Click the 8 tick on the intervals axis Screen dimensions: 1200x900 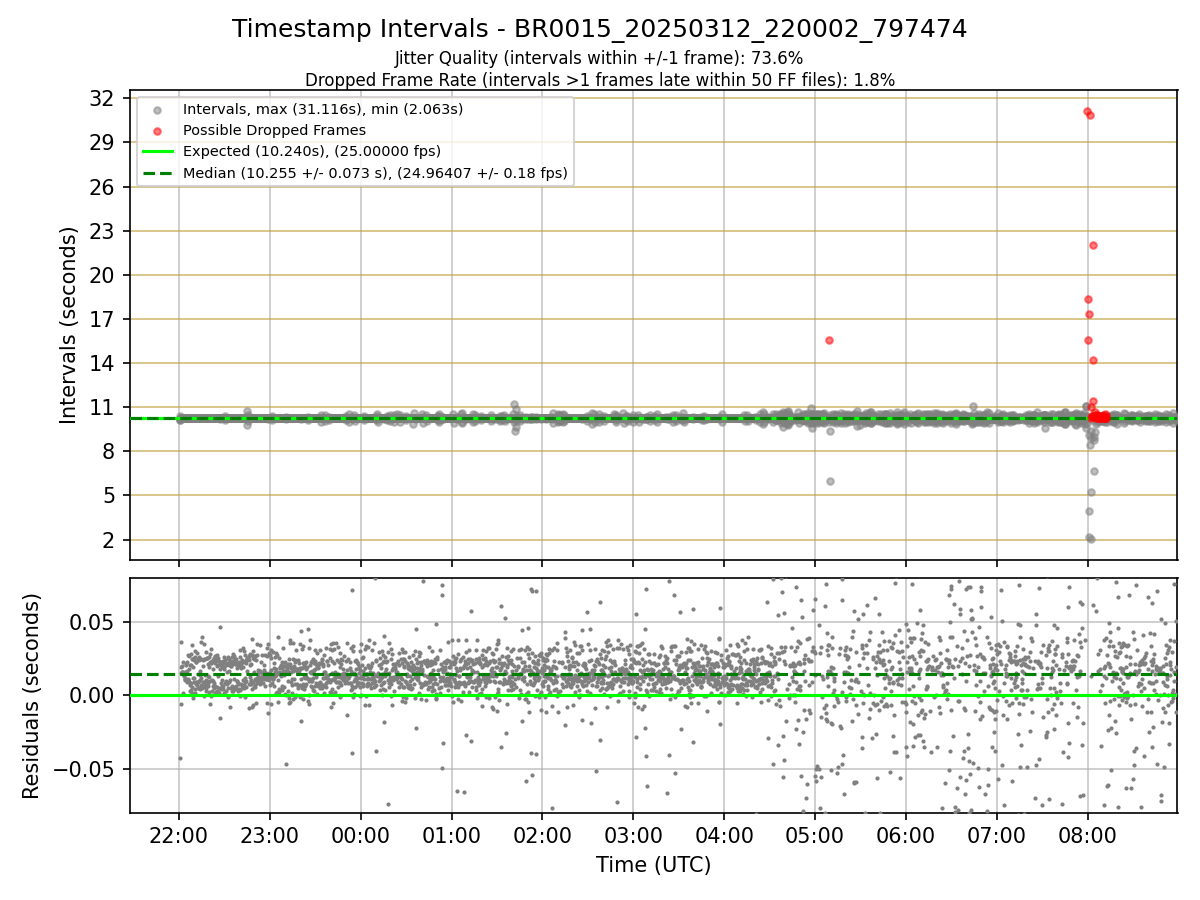tap(107, 451)
